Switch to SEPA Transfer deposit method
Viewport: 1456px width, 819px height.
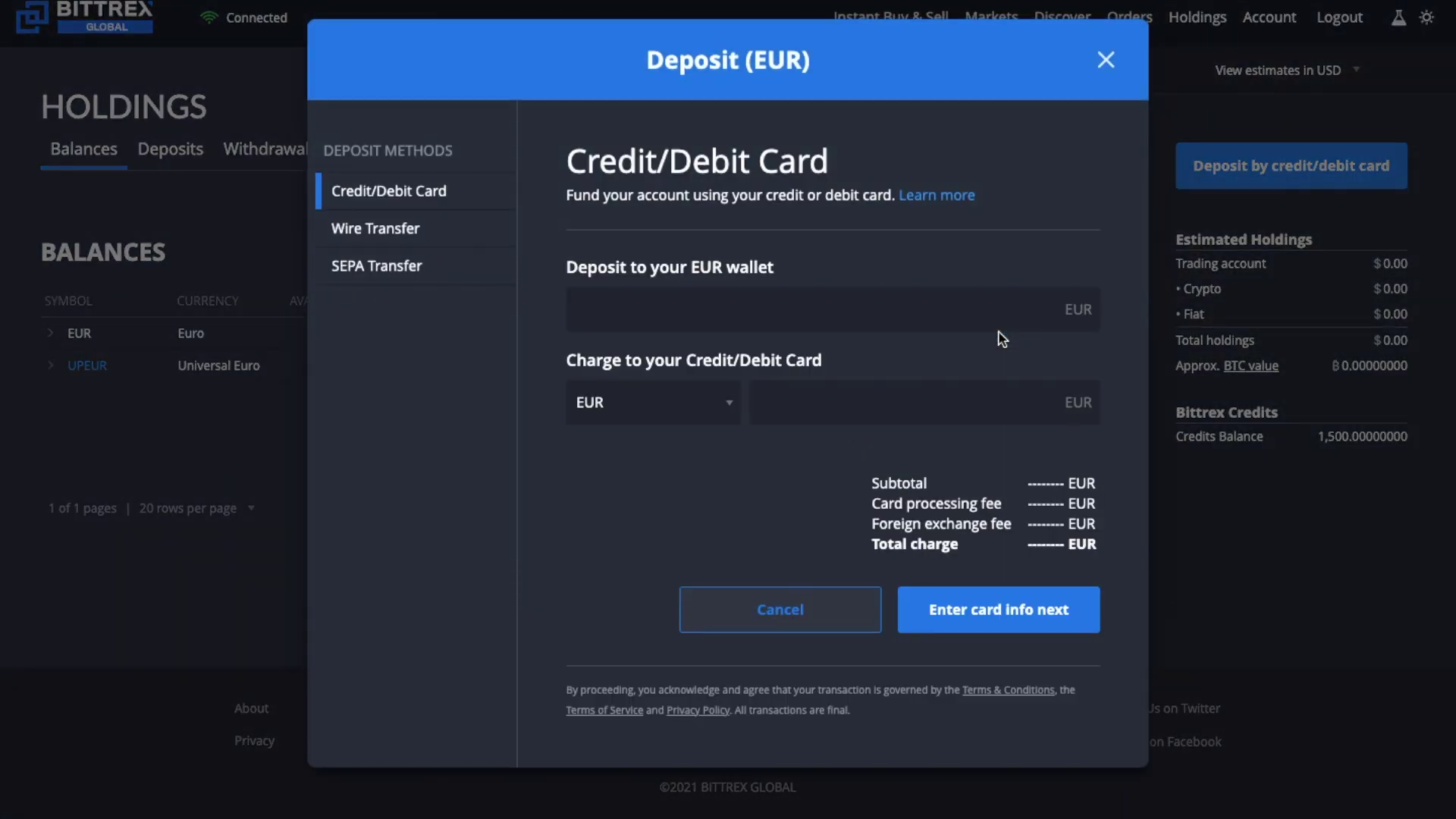(x=377, y=265)
